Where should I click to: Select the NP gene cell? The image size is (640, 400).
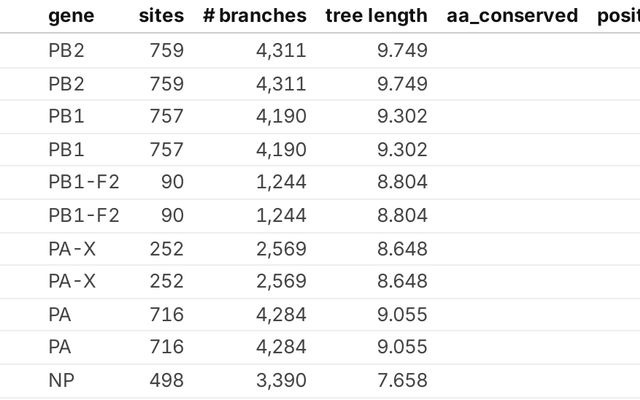pyautogui.click(x=60, y=380)
